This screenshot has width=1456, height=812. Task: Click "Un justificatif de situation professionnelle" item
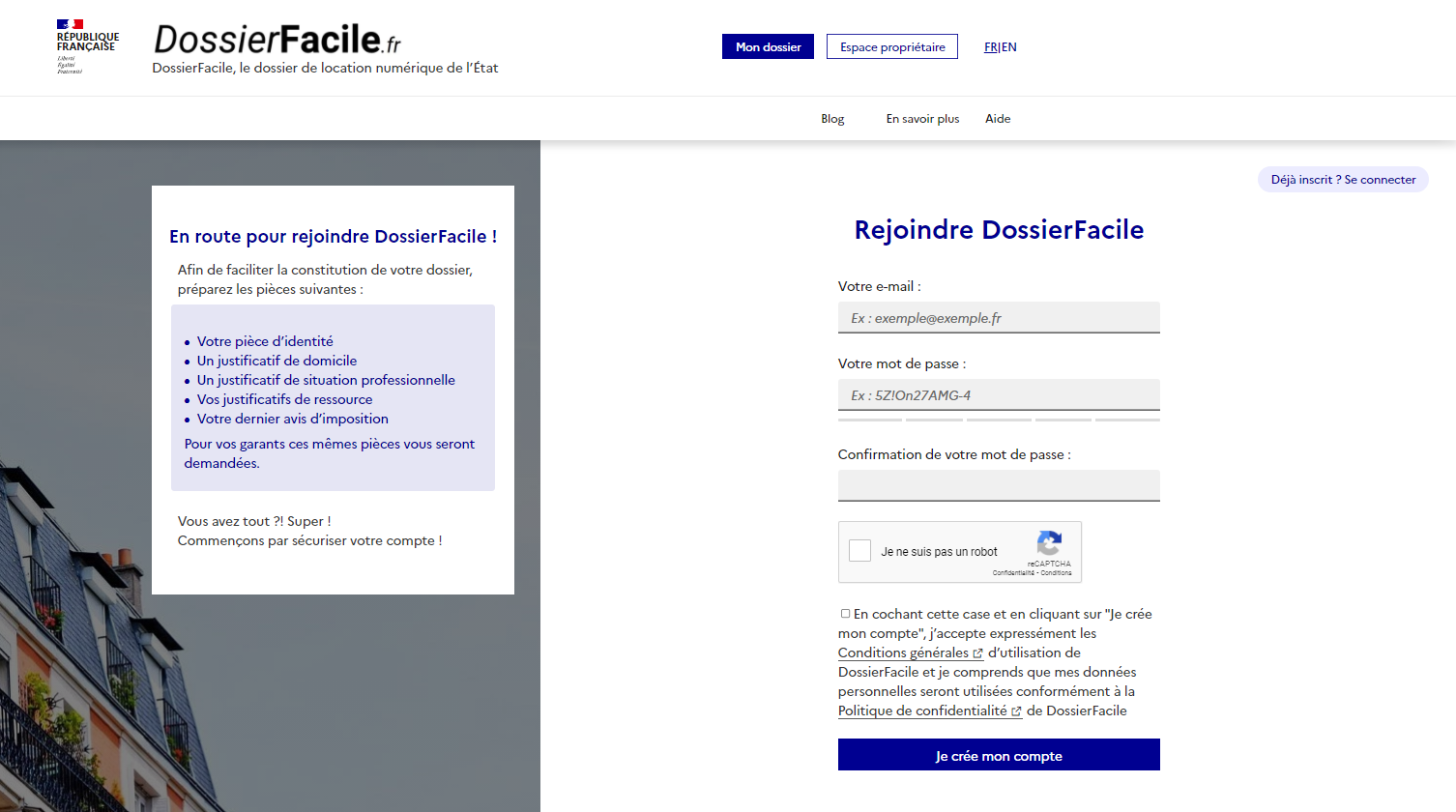tap(326, 380)
